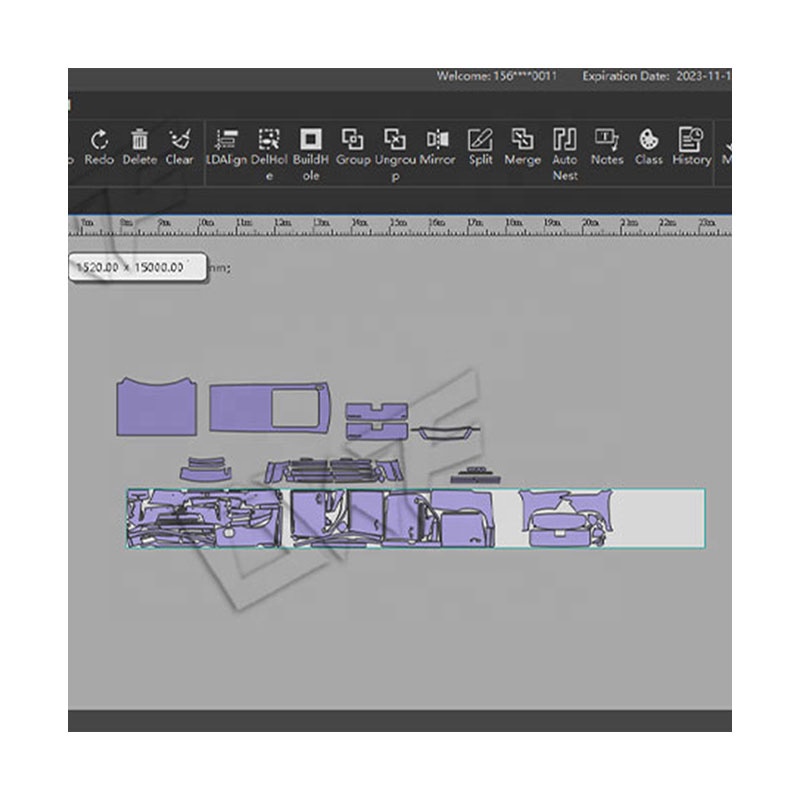Click the Group icon
Viewport: 800px width, 800px height.
(353, 140)
